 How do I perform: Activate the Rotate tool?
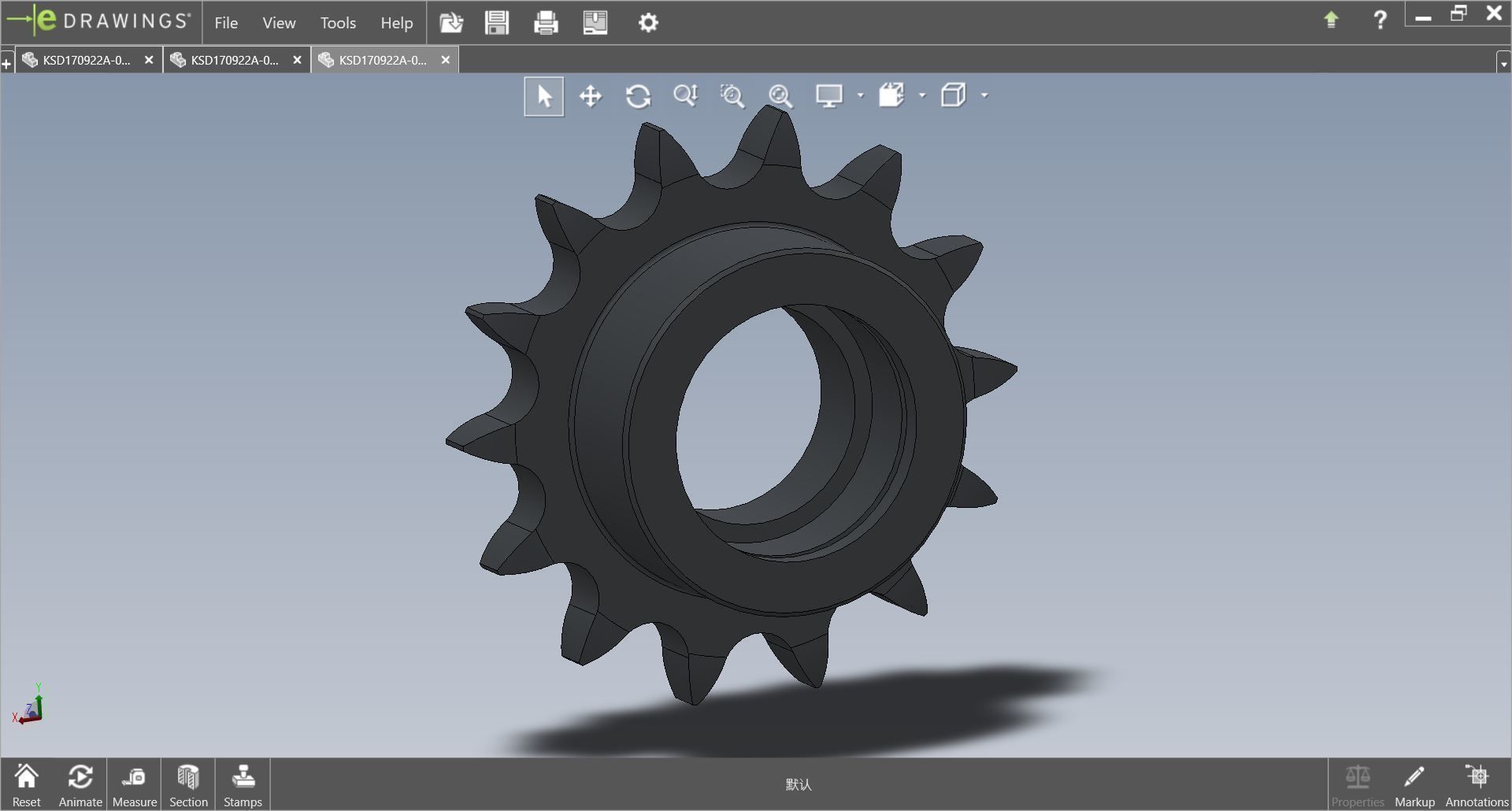pyautogui.click(x=638, y=96)
